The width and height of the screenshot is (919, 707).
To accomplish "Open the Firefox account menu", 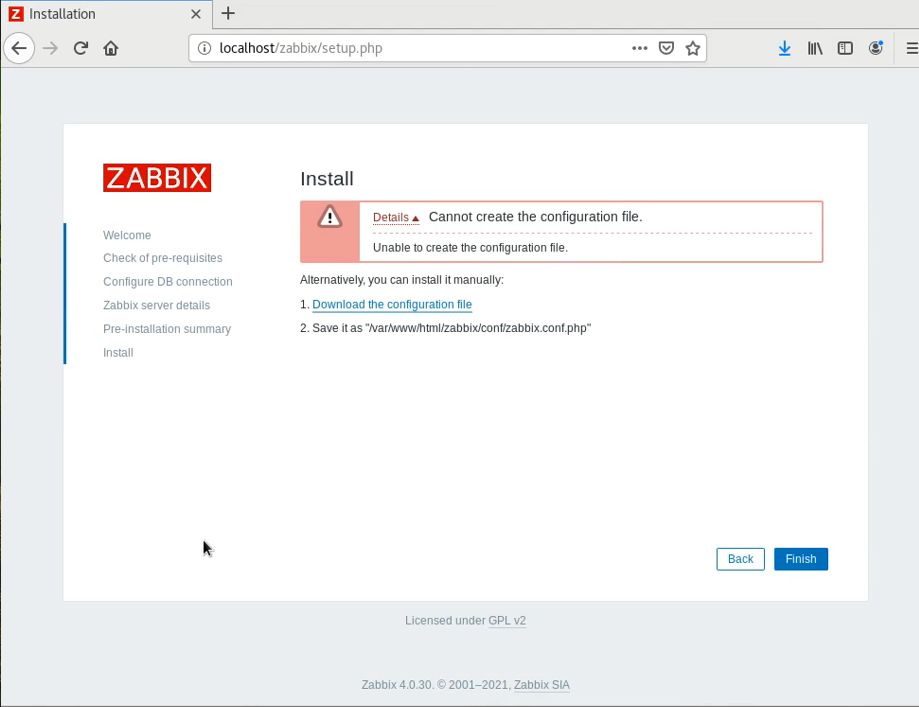I will click(x=876, y=48).
